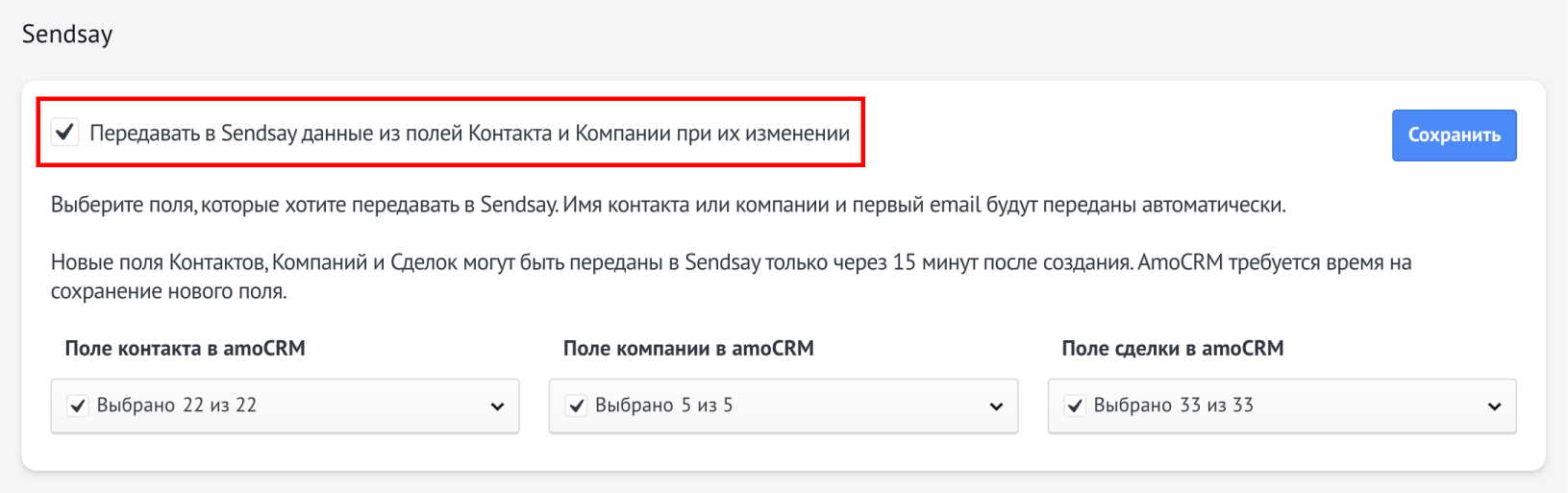This screenshot has width=1568, height=493.
Task: Click the 'Поле компании в amoCRM' label
Action: pos(688,349)
